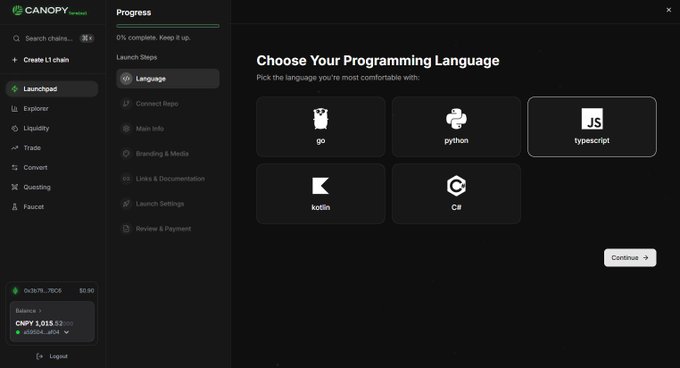The height and width of the screenshot is (368, 680).
Task: Click the $0.90 wallet value
Action: tap(87, 291)
